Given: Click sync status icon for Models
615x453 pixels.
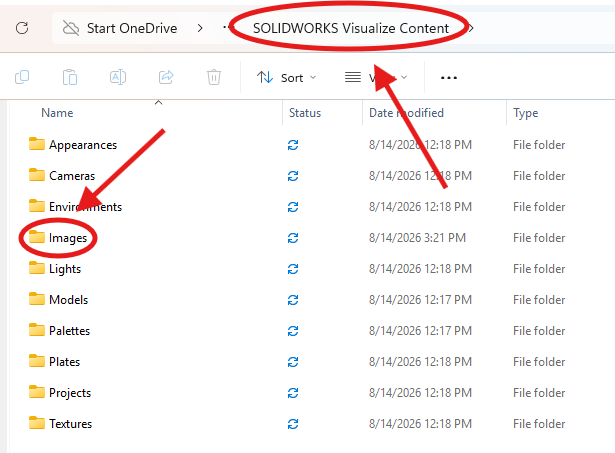Looking at the screenshot, I should [x=293, y=300].
